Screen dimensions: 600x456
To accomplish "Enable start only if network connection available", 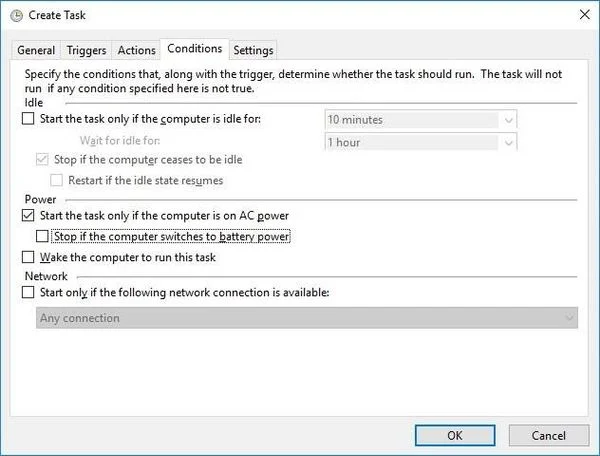I will (x=27, y=293).
